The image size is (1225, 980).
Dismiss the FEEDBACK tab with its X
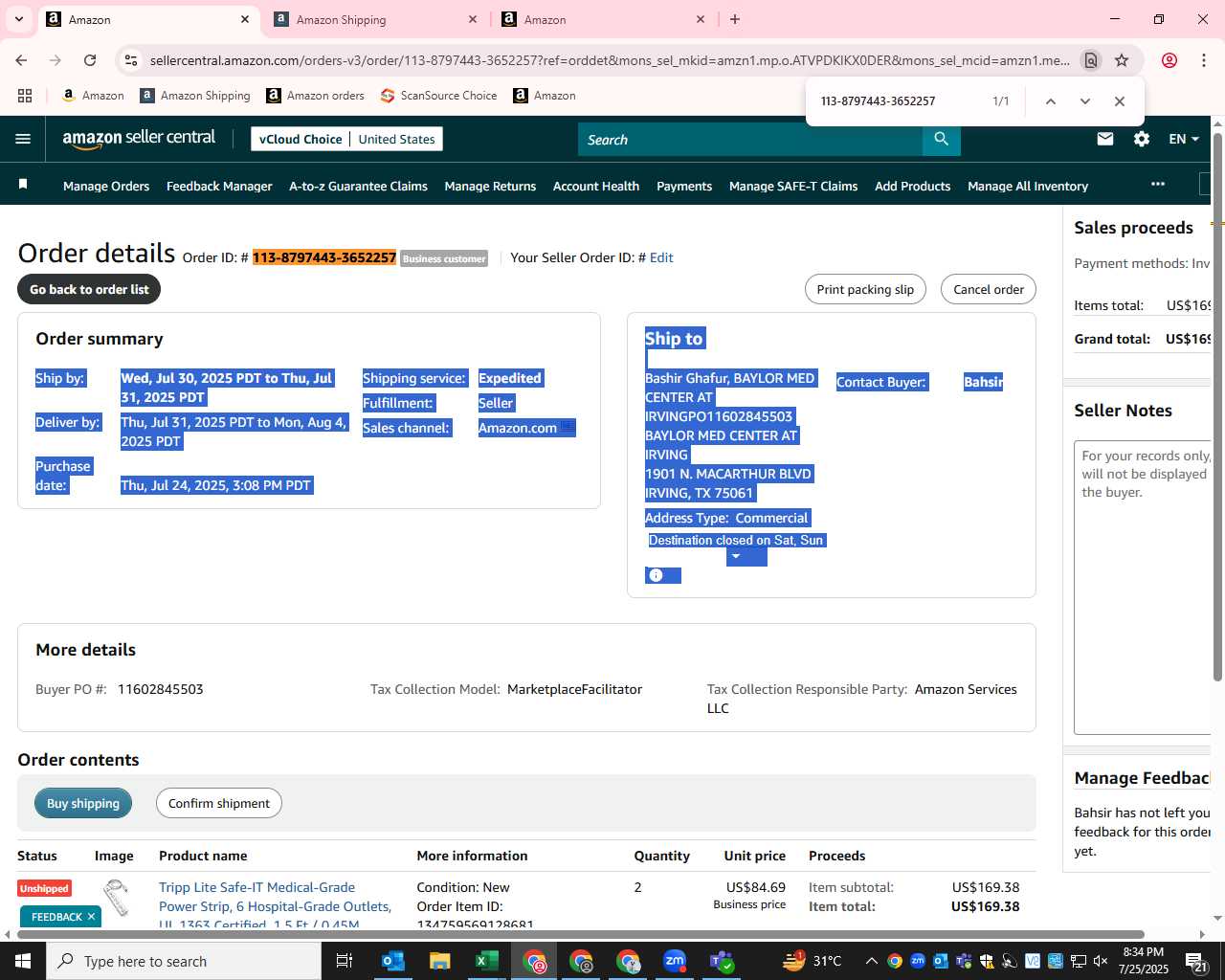(x=91, y=917)
